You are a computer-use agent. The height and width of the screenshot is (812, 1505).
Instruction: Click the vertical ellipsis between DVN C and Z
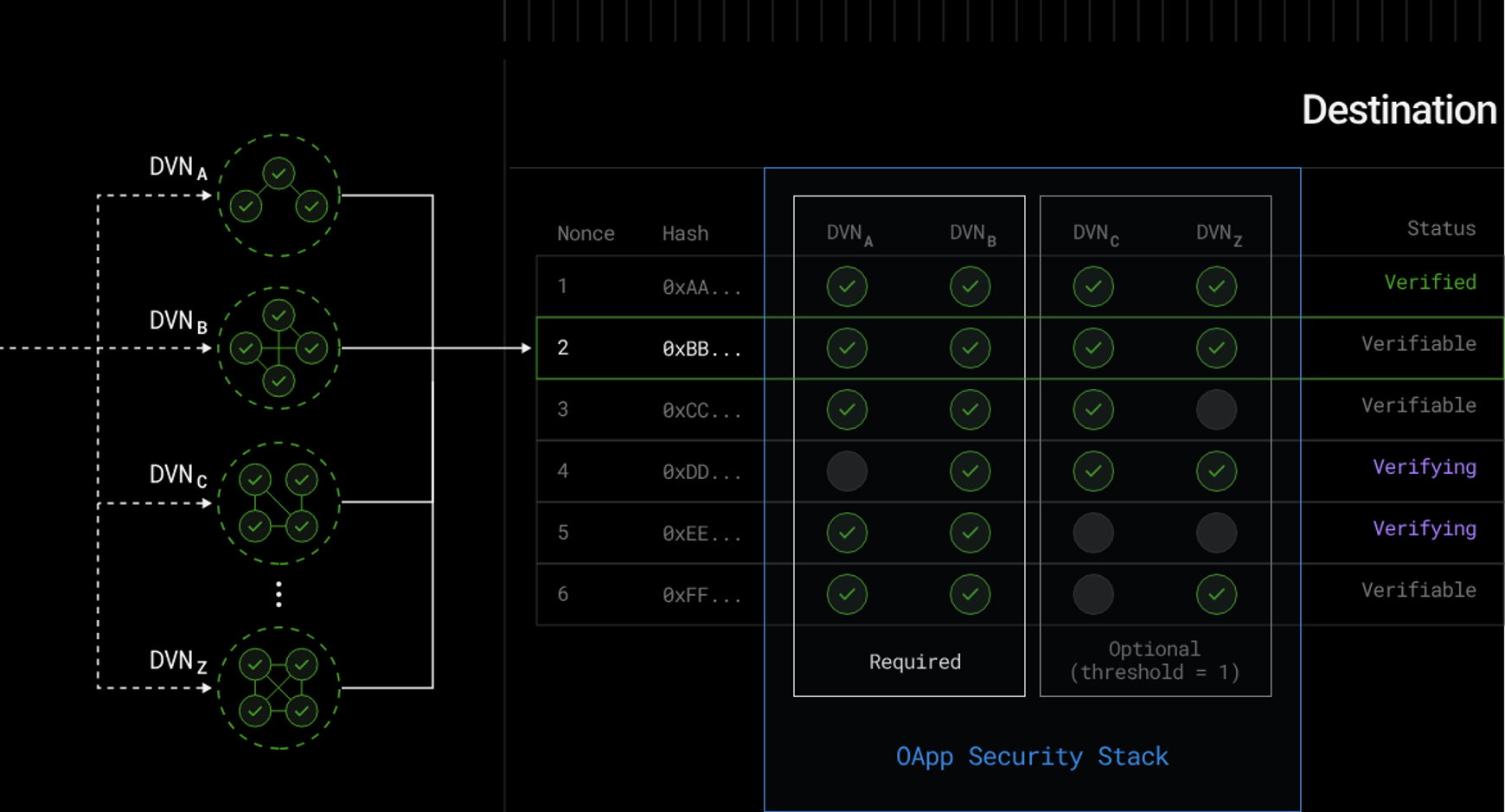click(279, 594)
